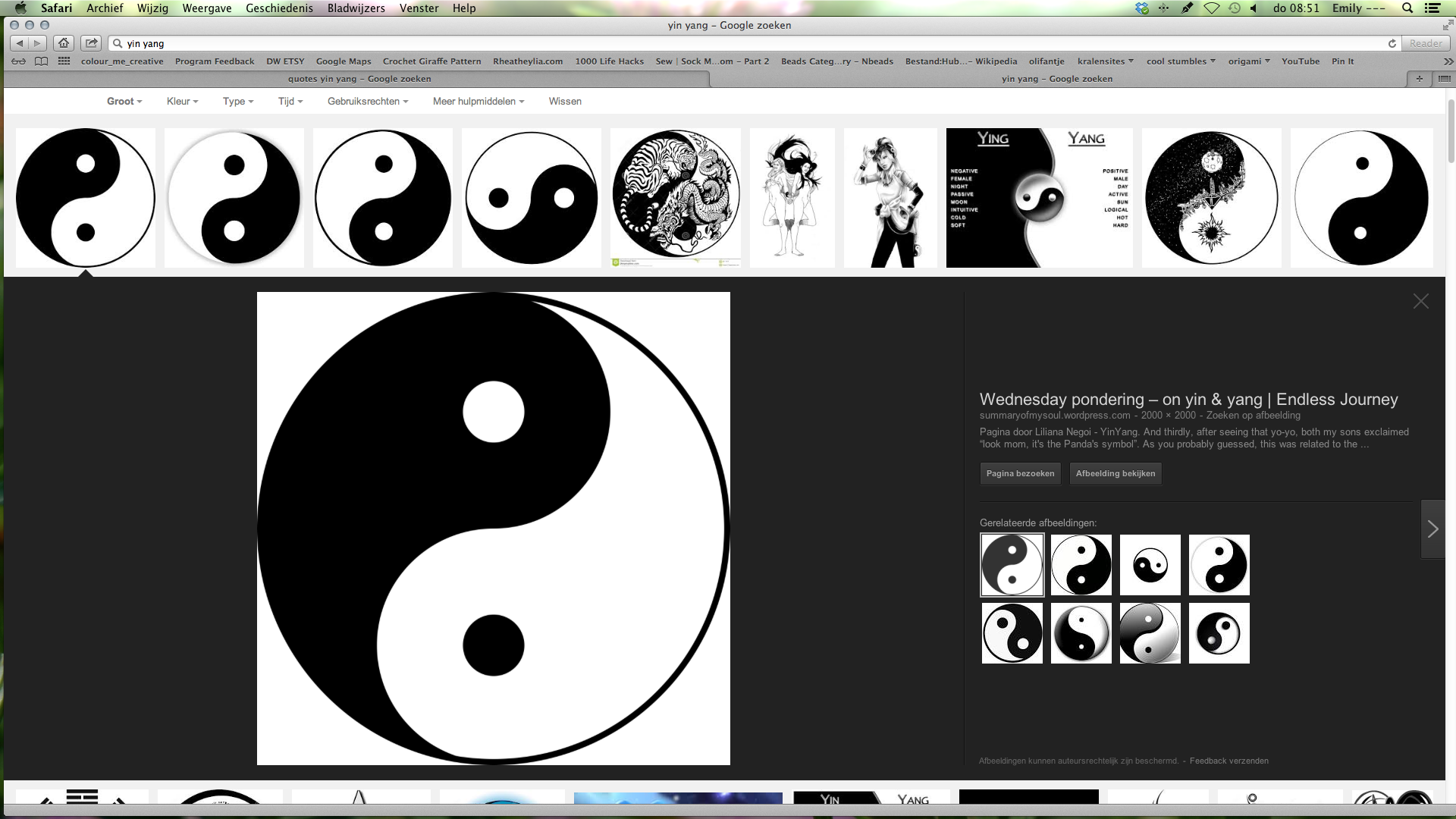Select first related image thumbnail with border
The image size is (1456, 819).
coord(1012,565)
